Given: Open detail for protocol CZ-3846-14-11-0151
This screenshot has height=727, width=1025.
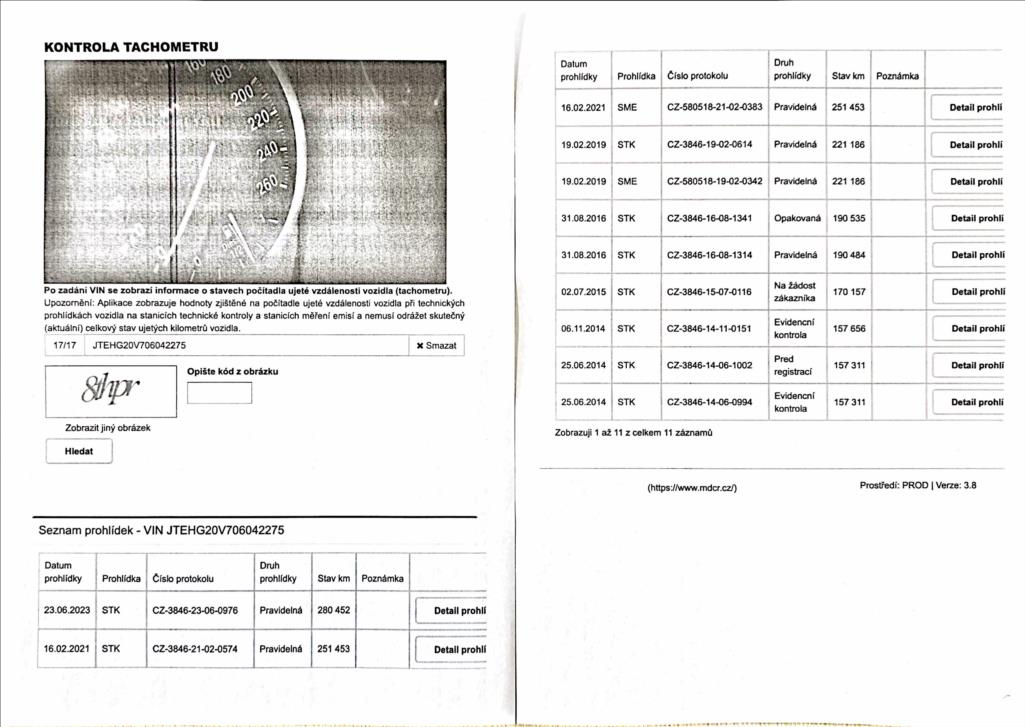Looking at the screenshot, I should pyautogui.click(x=967, y=328).
